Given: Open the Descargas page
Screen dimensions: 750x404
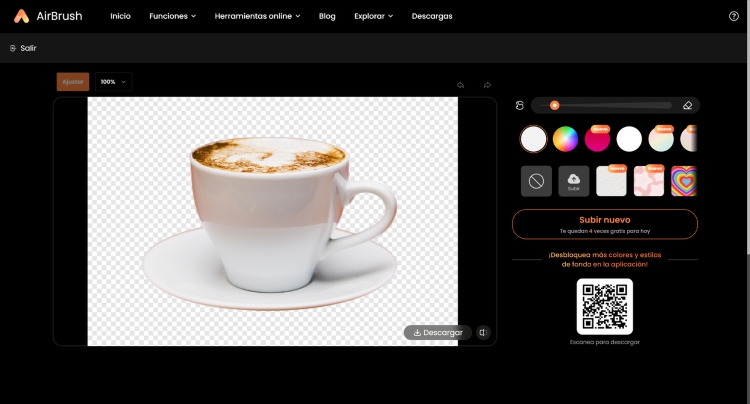Looking at the screenshot, I should tap(432, 16).
